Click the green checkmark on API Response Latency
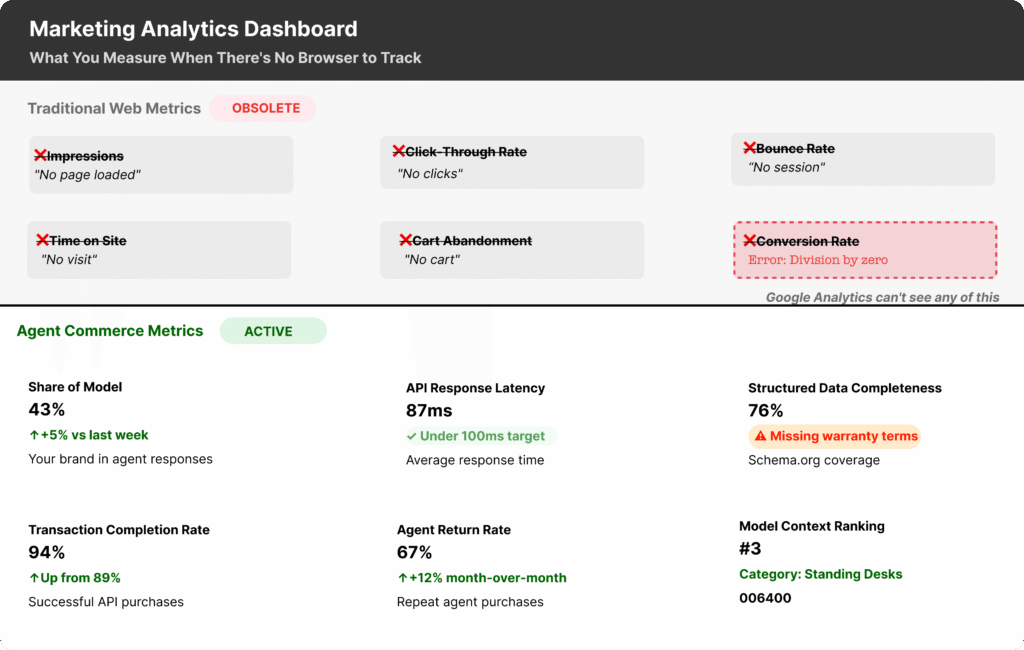Screen dimensions: 1024x650 pos(411,436)
